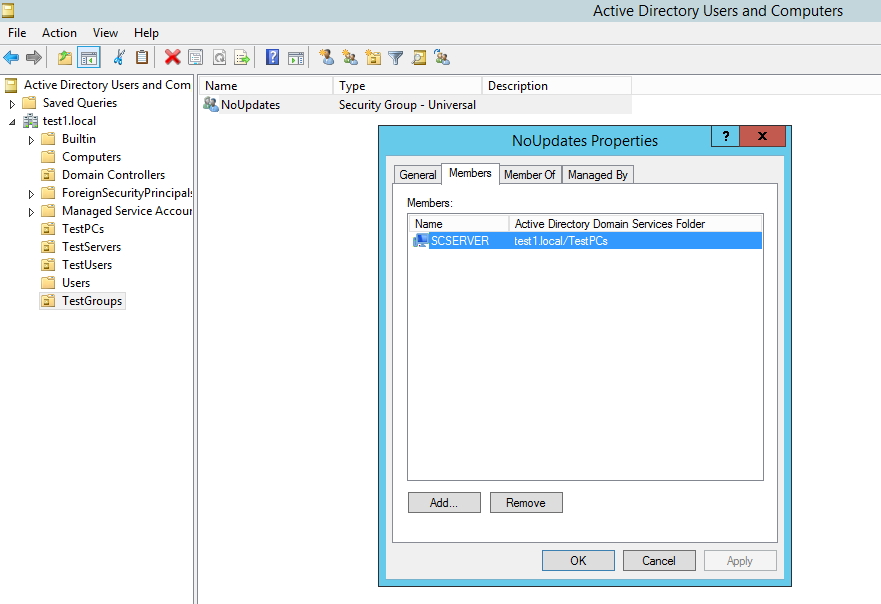Screen dimensions: 881x604
Task: Switch to the General tab
Action: tap(417, 175)
